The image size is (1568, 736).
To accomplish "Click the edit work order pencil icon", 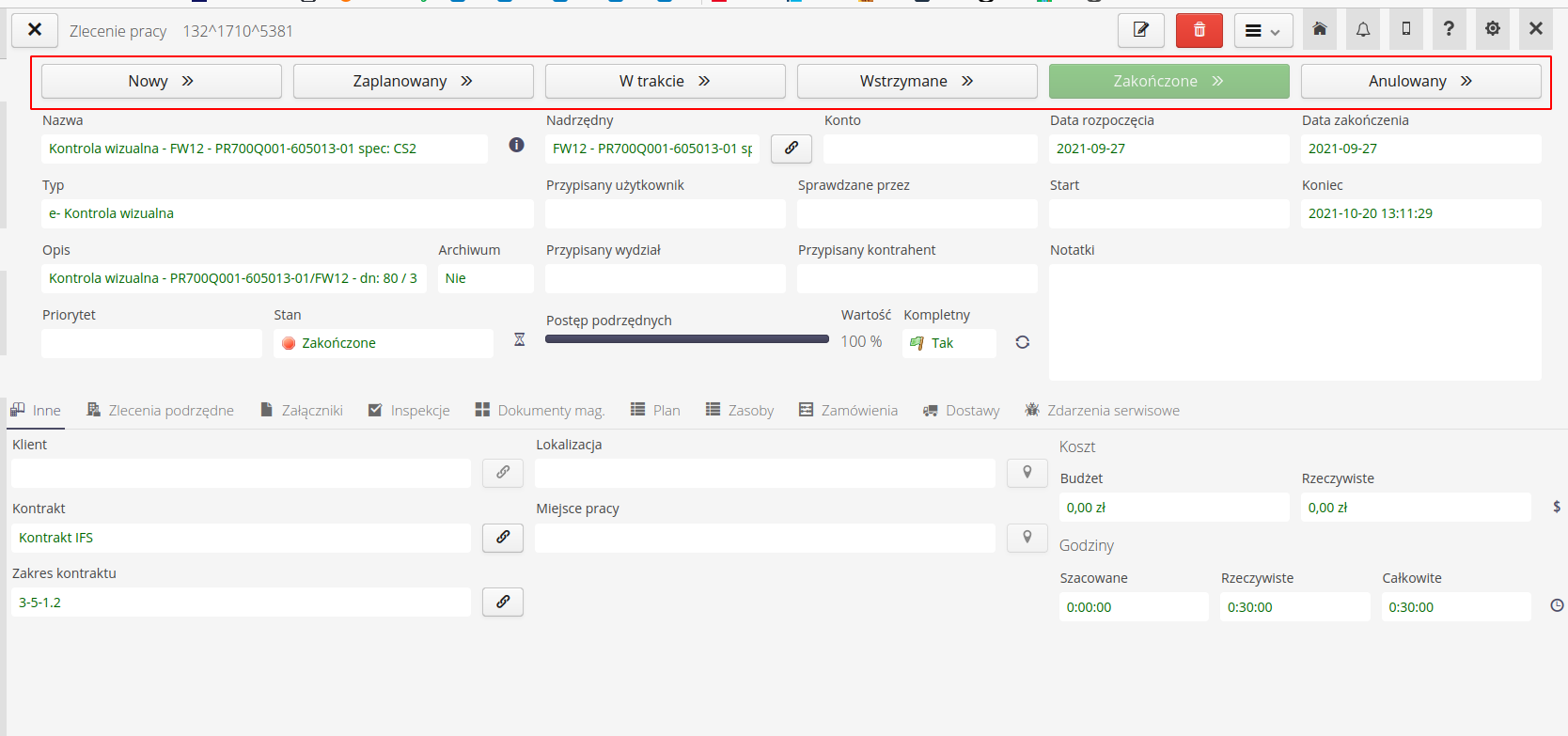I will pos(1140,30).
